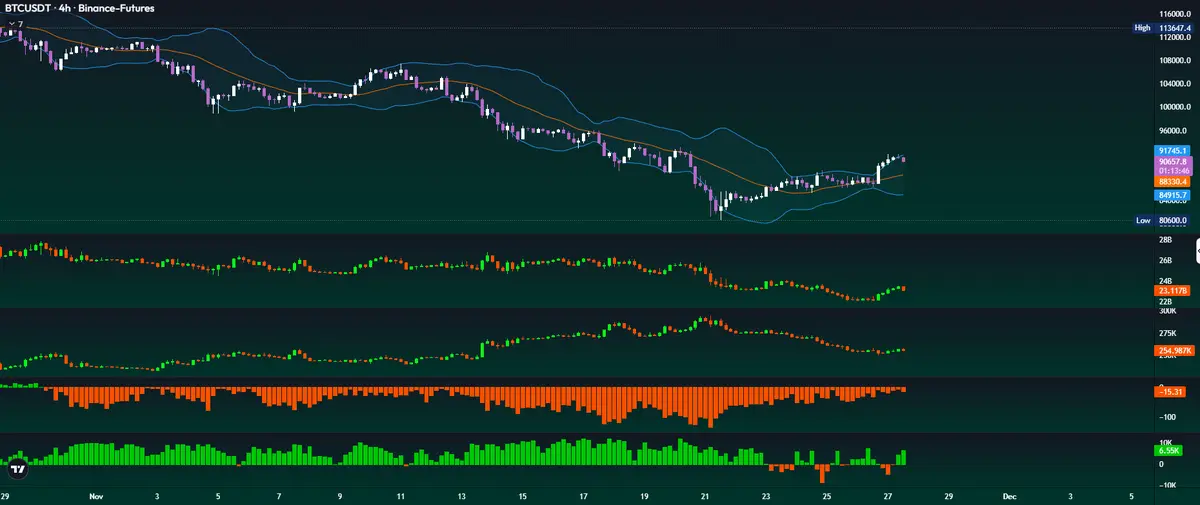This screenshot has width=1200, height=505.
Task: Click the 108000.0 price axis label
Action: [1174, 61]
